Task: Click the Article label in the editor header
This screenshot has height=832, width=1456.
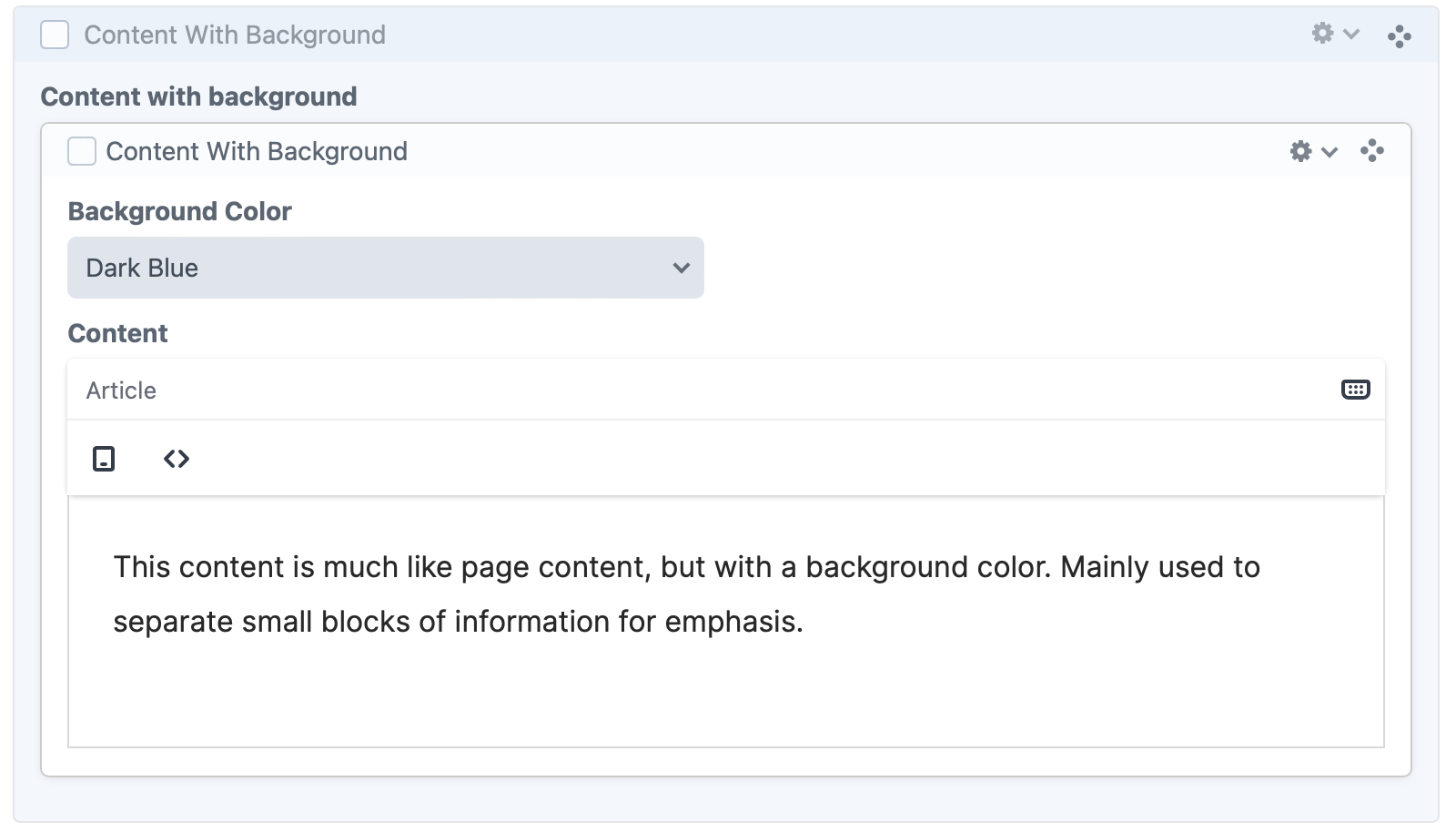Action: (x=121, y=391)
